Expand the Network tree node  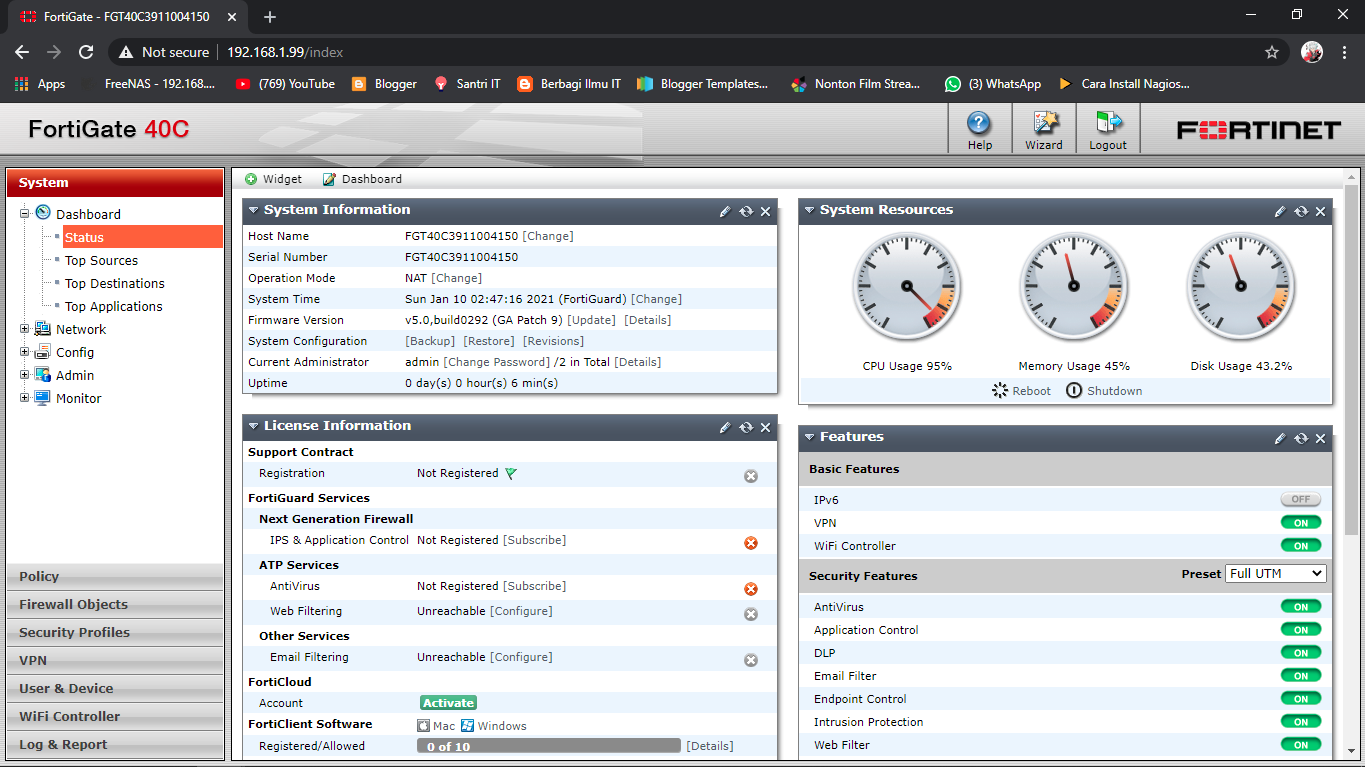click(25, 329)
